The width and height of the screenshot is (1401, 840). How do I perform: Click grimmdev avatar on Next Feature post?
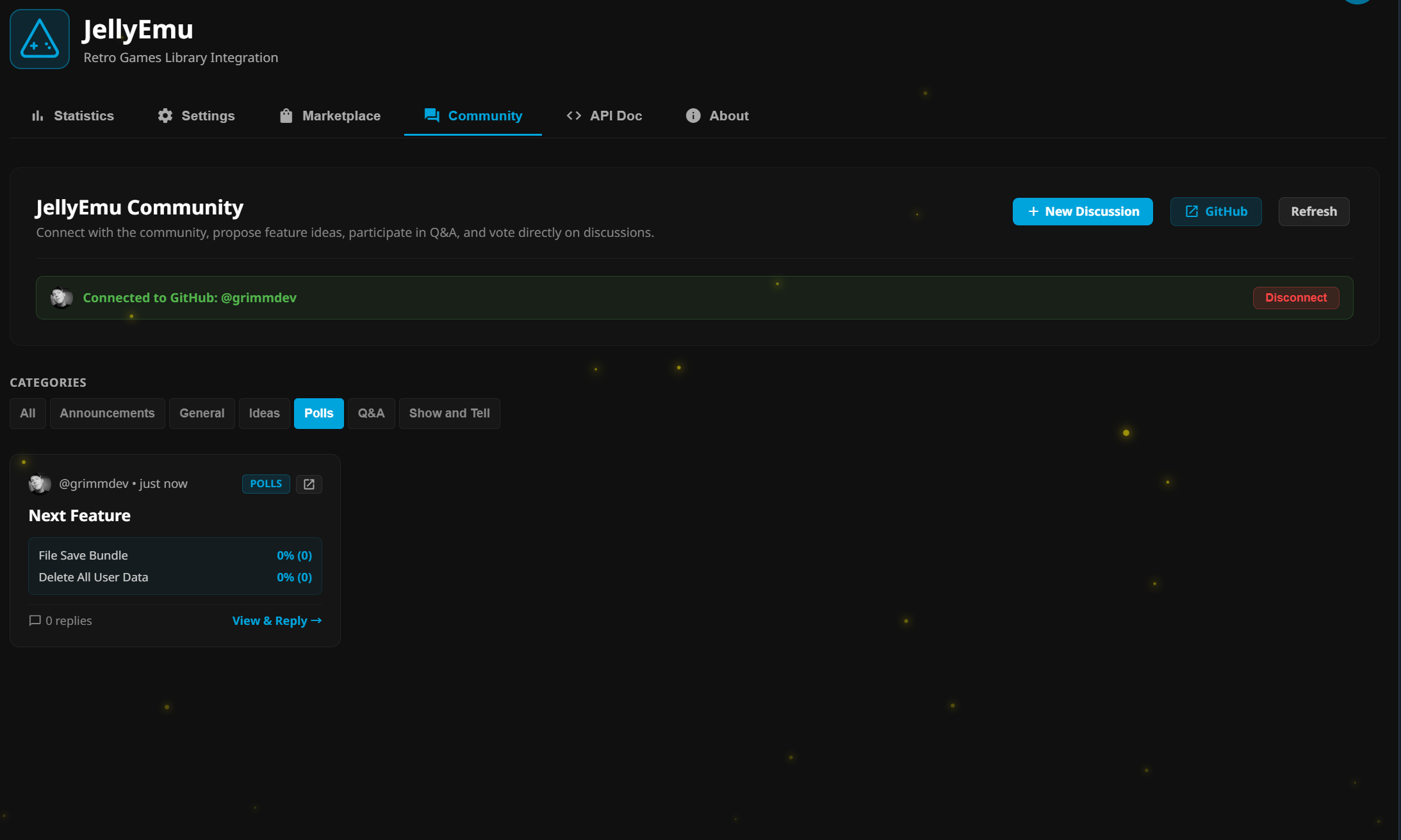[40, 484]
